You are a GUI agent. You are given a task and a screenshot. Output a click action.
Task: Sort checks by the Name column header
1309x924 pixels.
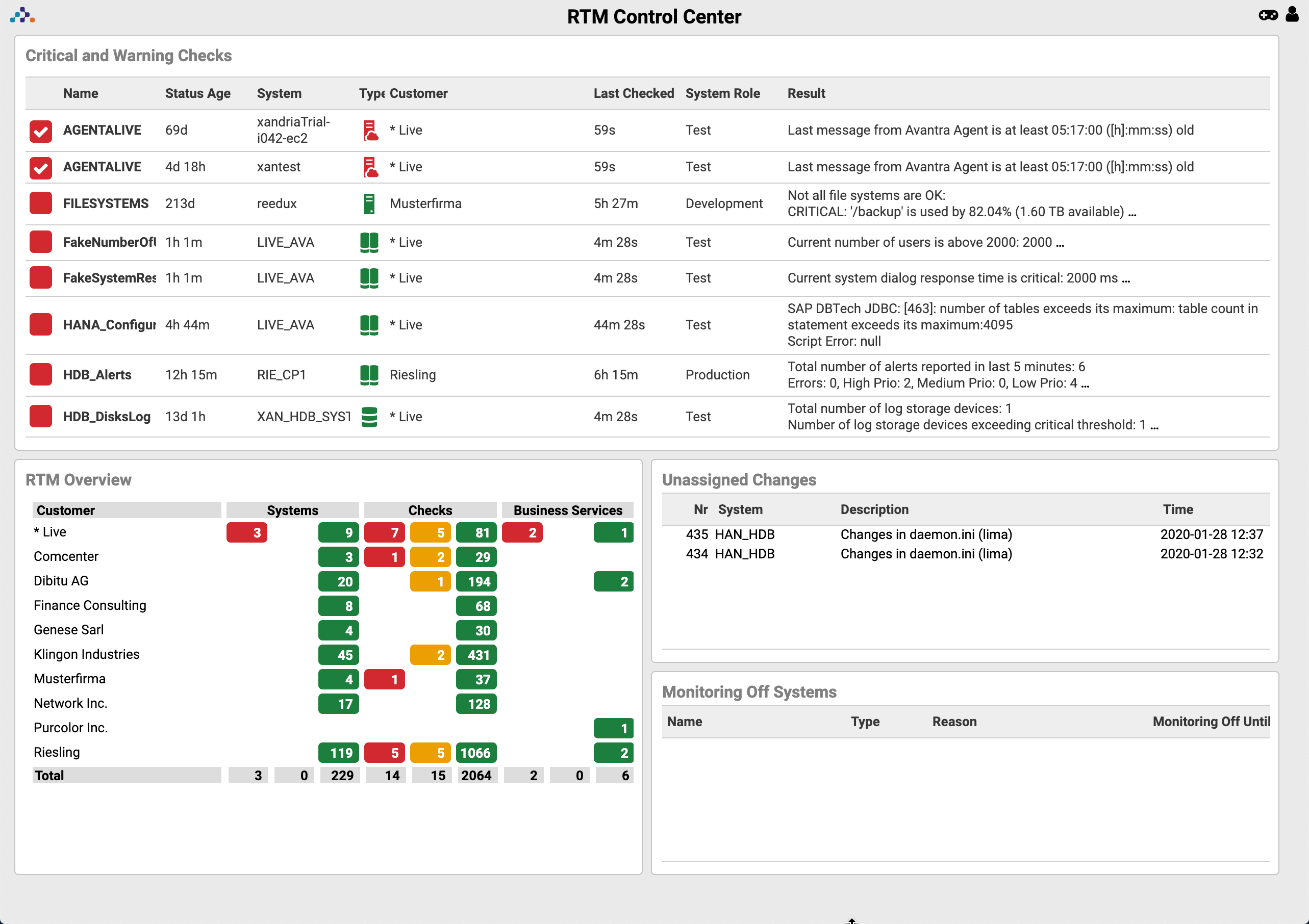[81, 93]
